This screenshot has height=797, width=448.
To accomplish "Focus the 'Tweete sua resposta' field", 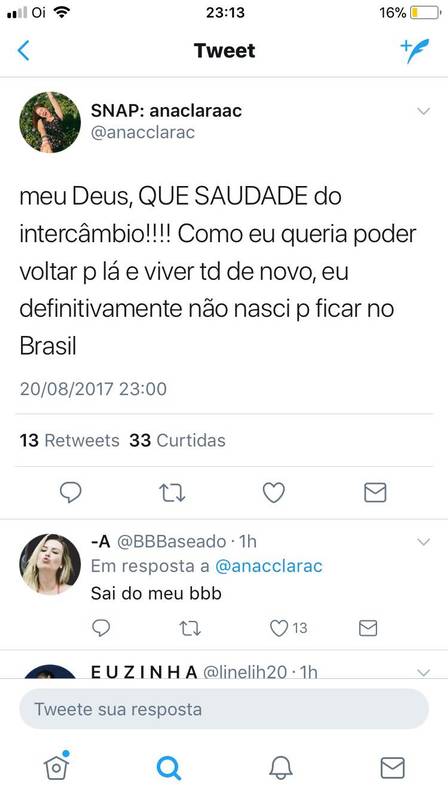I will [224, 709].
